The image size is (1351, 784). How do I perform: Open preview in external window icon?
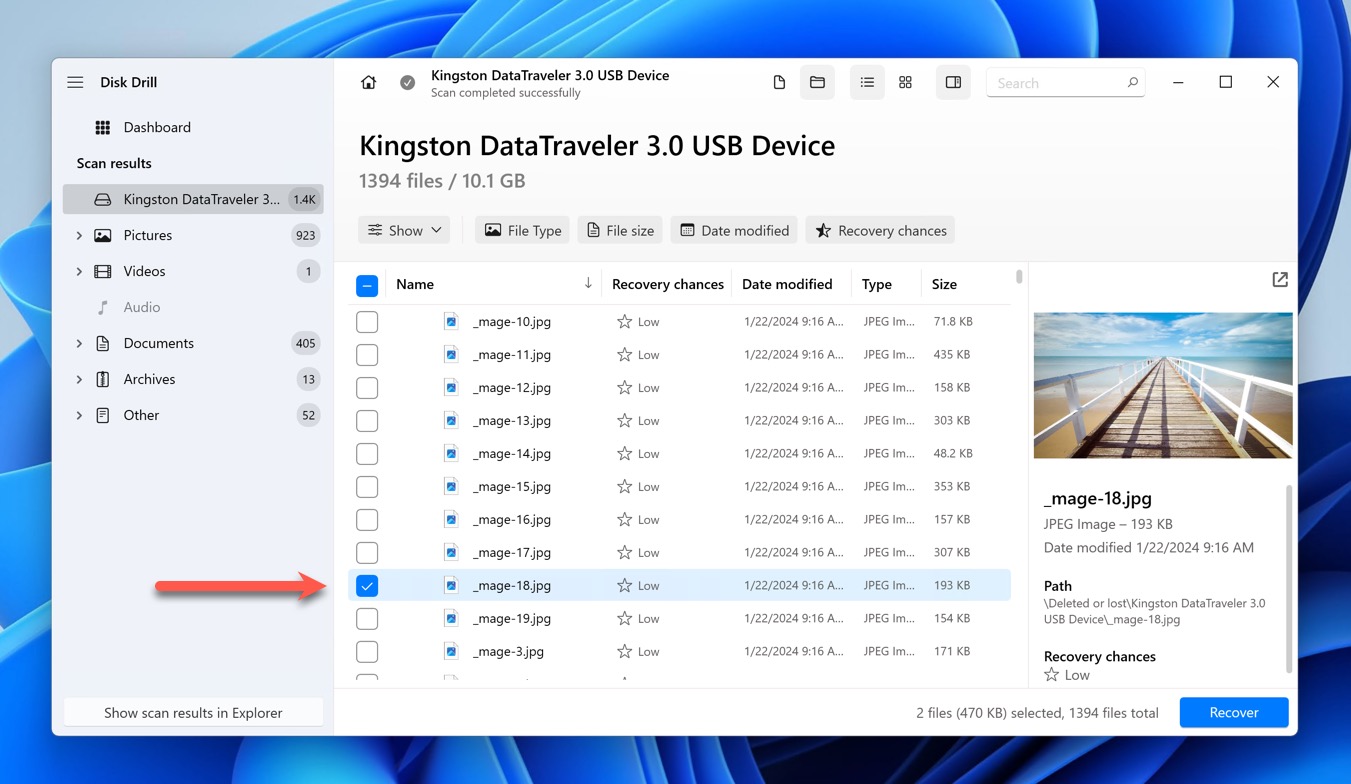[x=1280, y=280]
